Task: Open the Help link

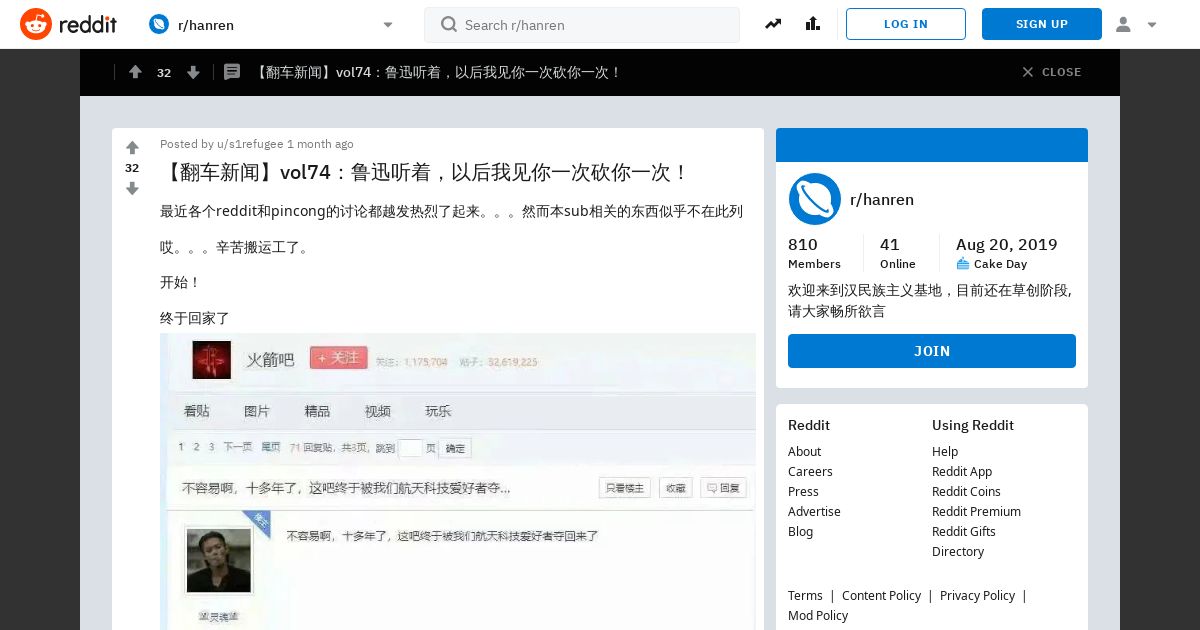Action: 945,451
